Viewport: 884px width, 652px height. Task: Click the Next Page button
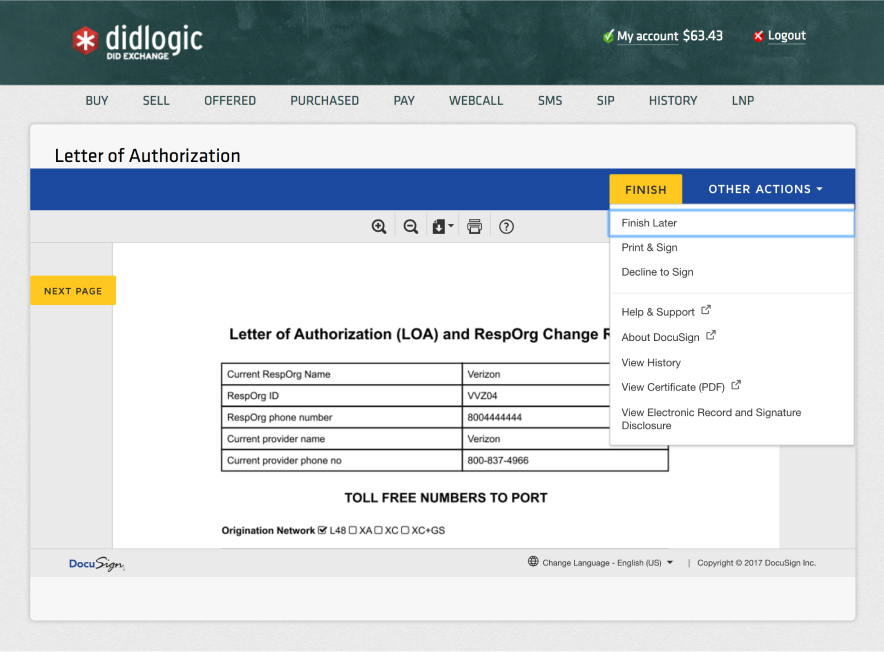point(73,291)
